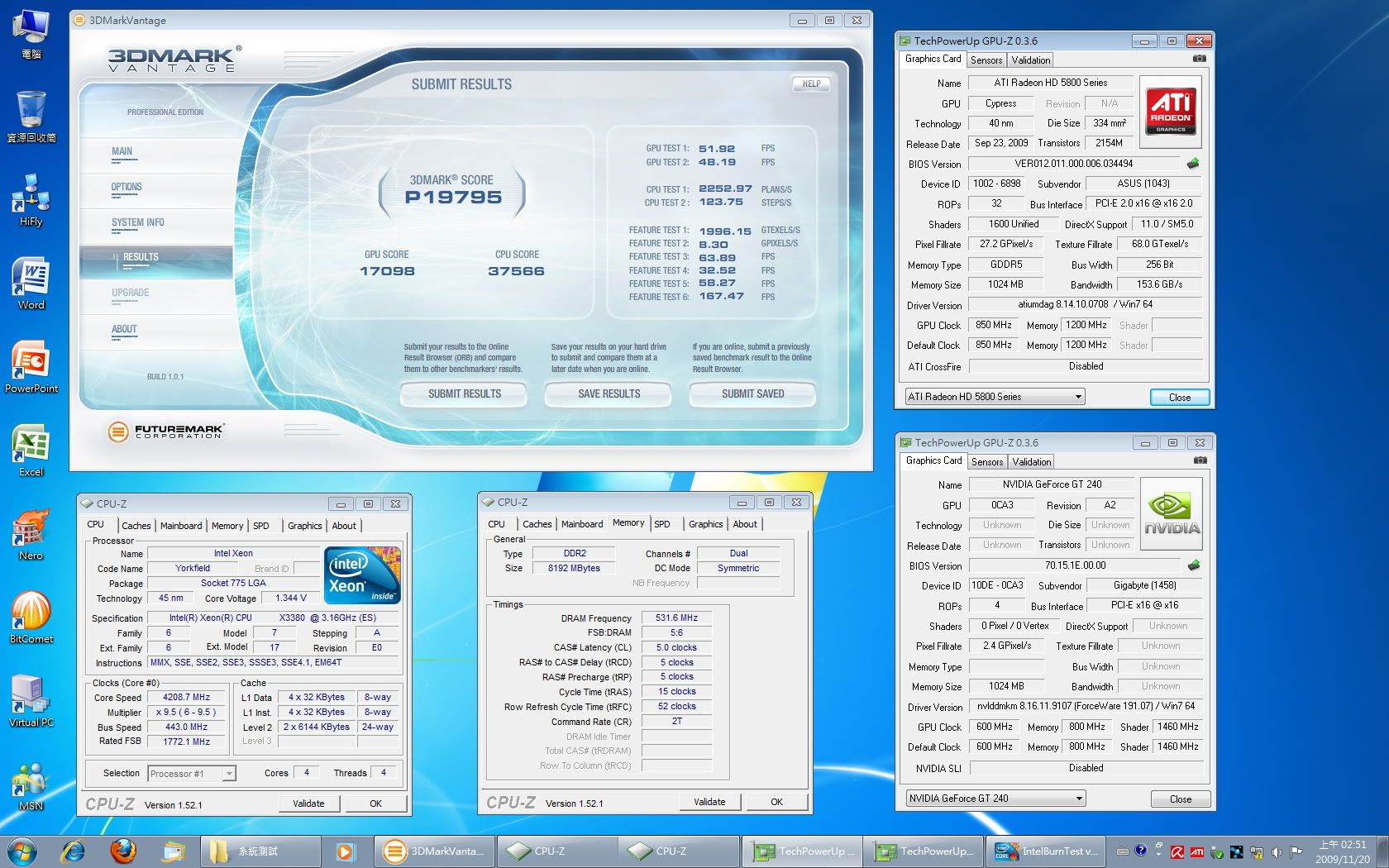Viewport: 1389px width, 868px height.
Task: Switch to Mainboard tab in left CPU-Z window
Action: pyautogui.click(x=181, y=526)
